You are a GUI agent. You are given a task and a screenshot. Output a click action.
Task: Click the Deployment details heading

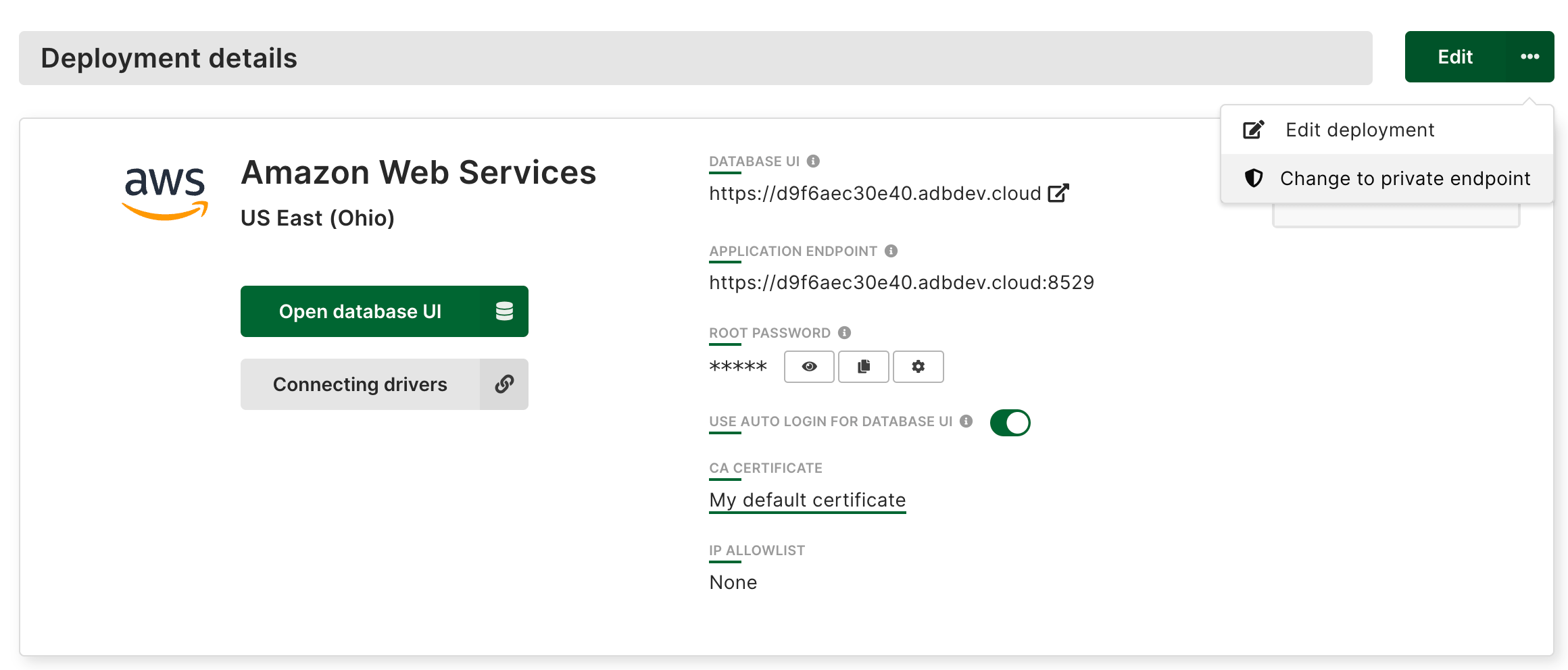(169, 58)
